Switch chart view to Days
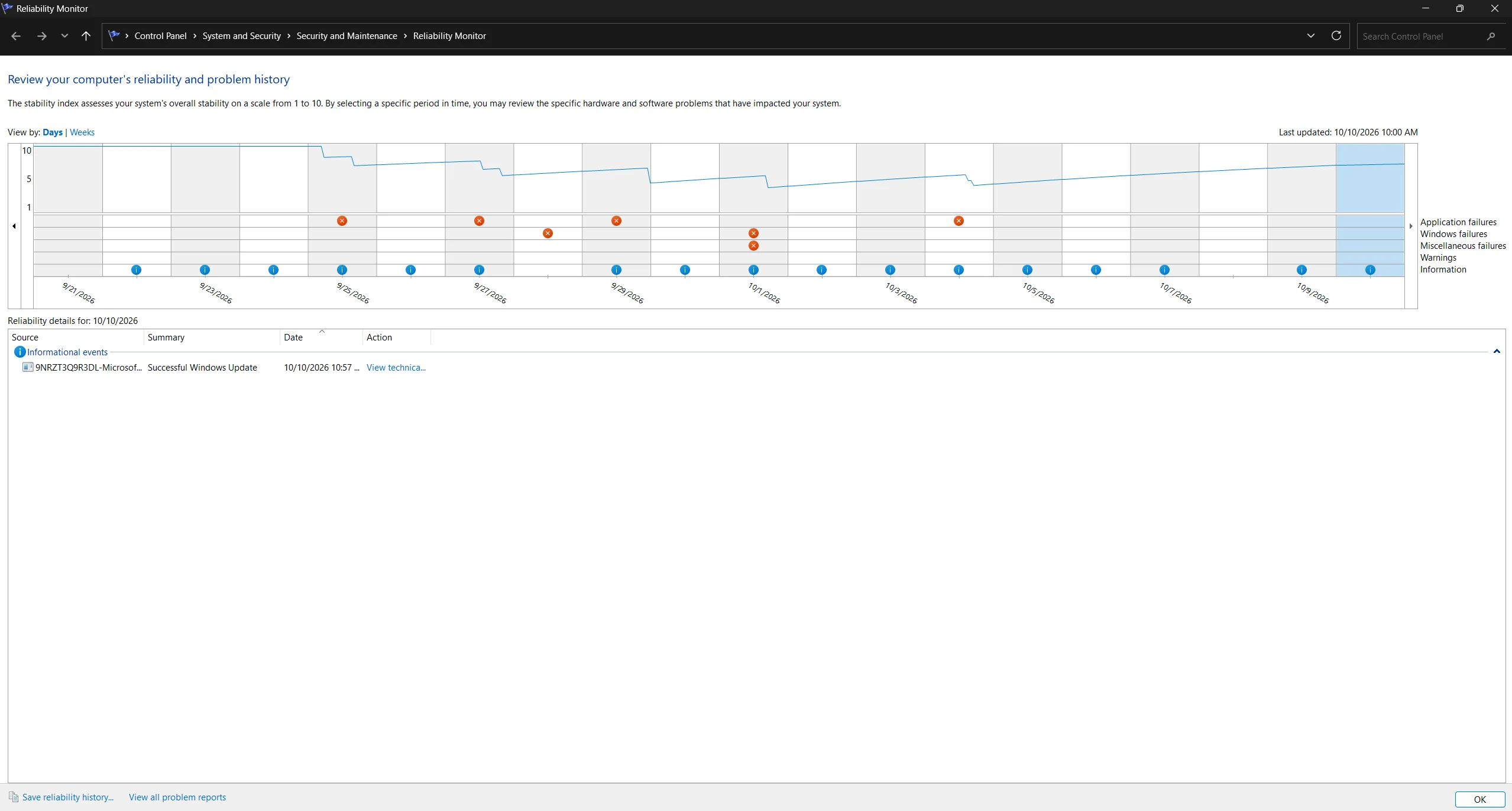 pyautogui.click(x=53, y=132)
